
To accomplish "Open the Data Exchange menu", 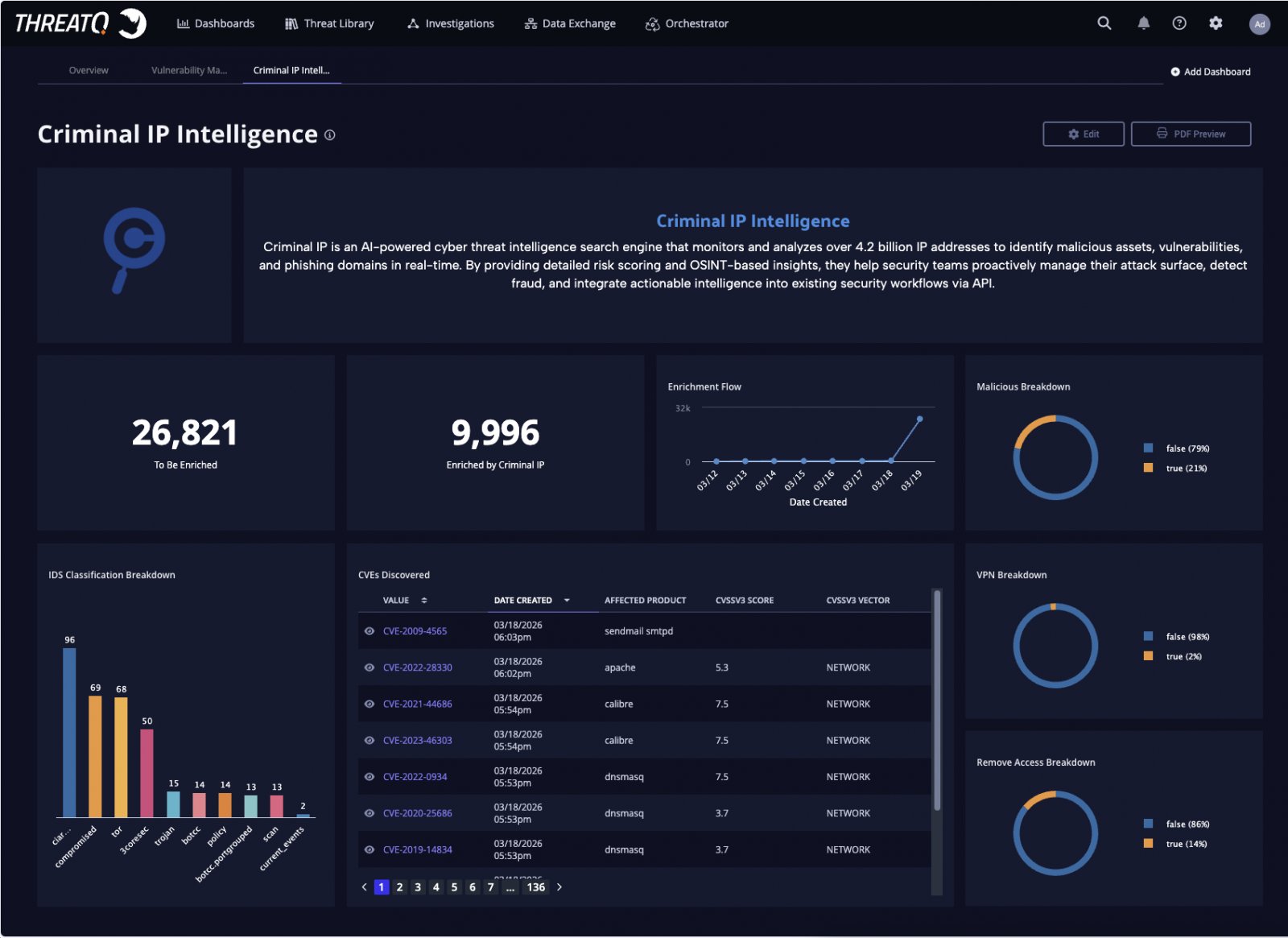I will [x=570, y=23].
